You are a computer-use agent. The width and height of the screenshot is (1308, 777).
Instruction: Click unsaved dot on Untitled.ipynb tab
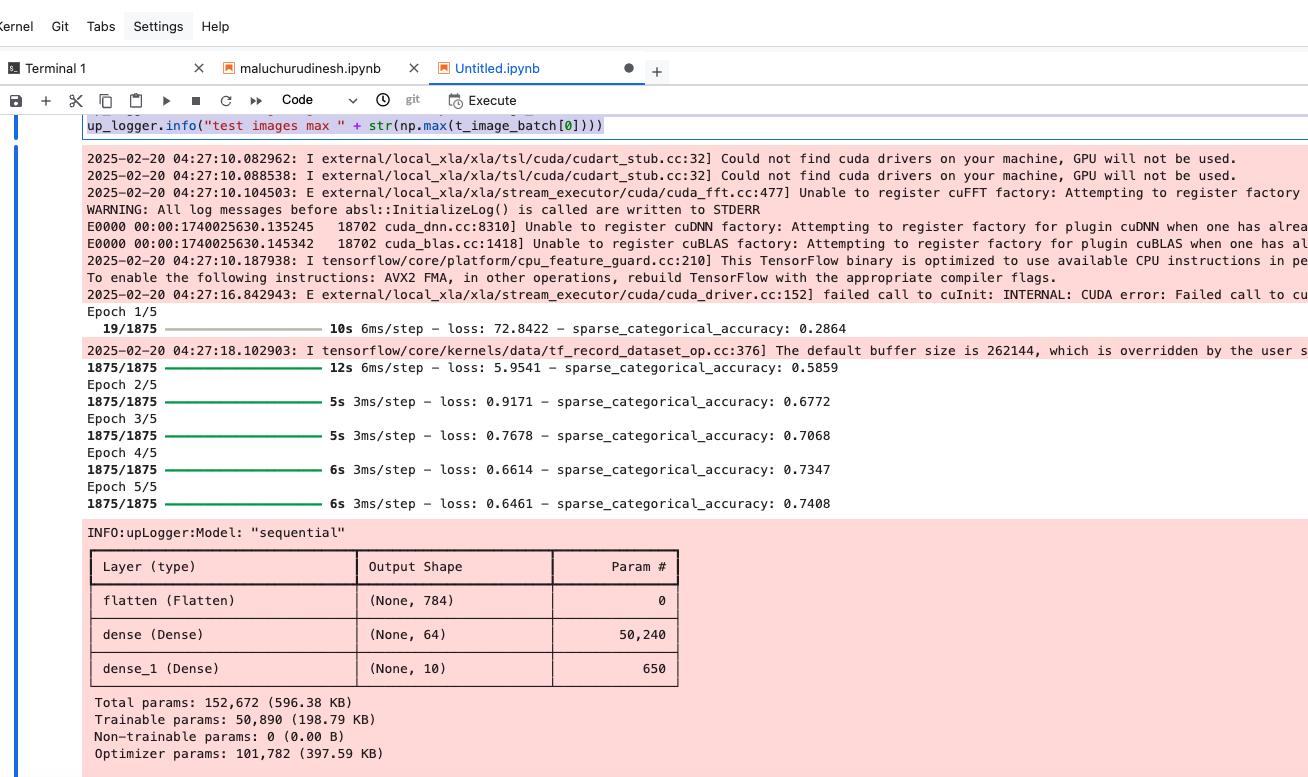629,68
